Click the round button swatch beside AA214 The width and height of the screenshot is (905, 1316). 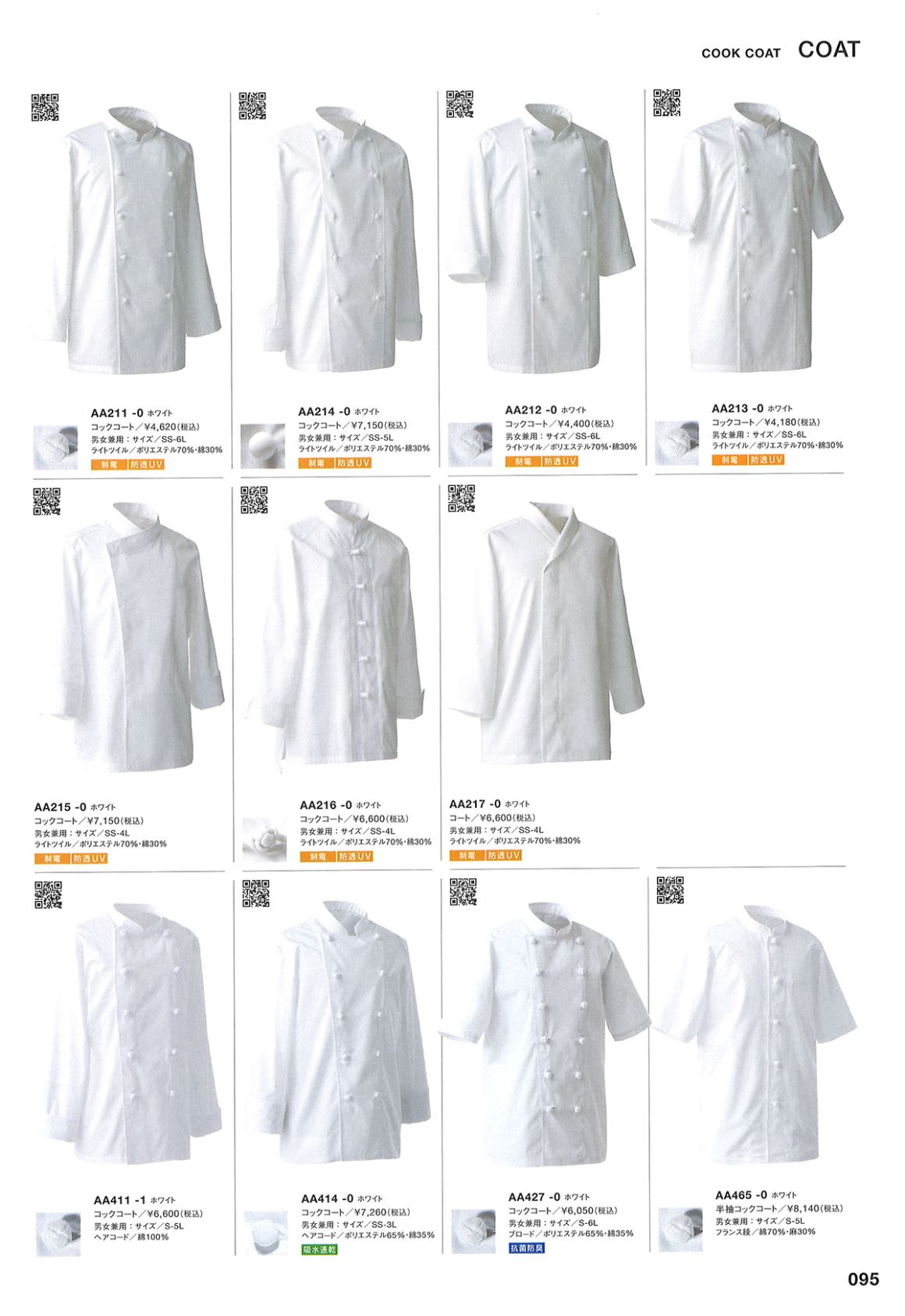[263, 446]
